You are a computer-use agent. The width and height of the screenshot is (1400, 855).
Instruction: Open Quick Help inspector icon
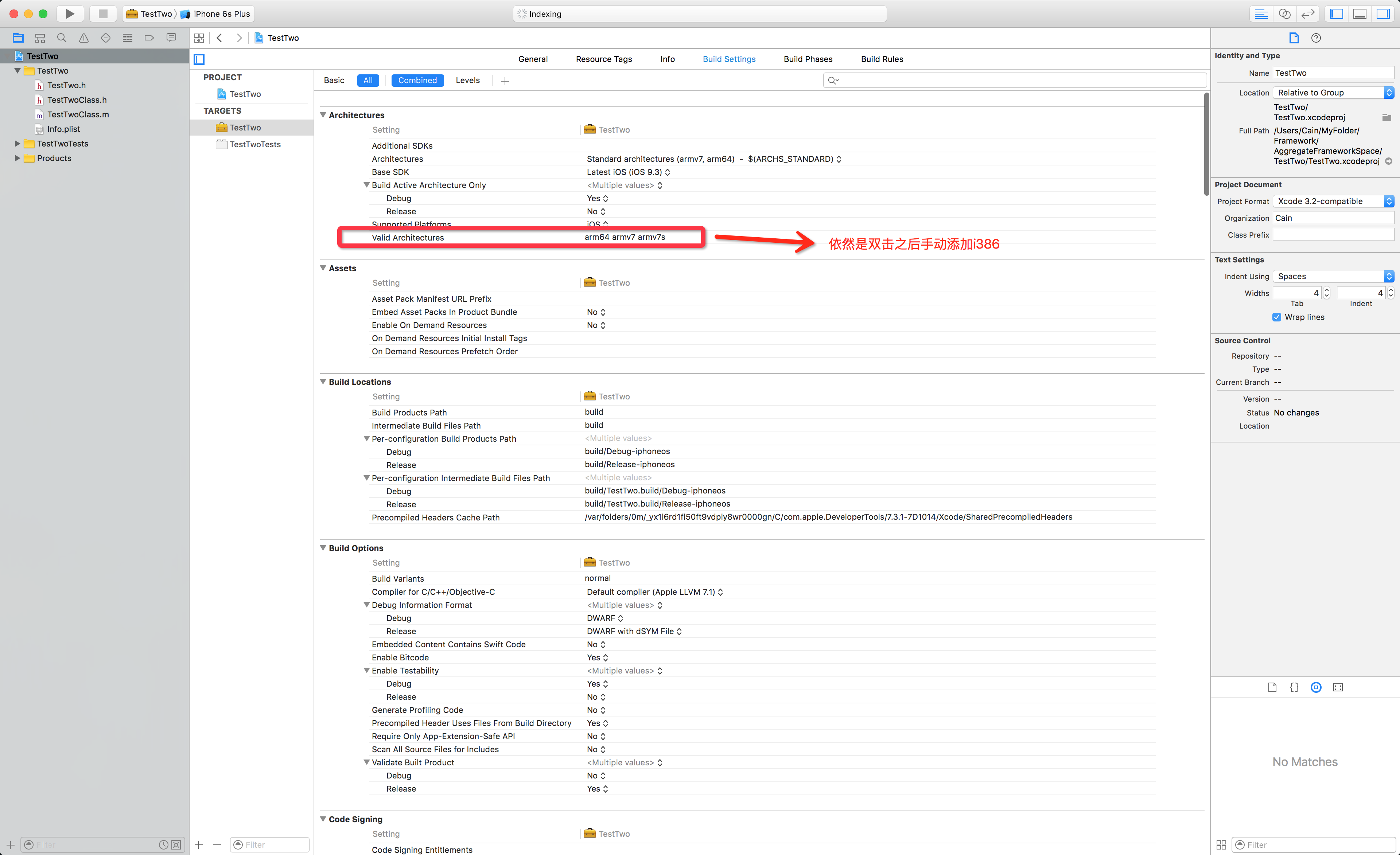[1316, 38]
